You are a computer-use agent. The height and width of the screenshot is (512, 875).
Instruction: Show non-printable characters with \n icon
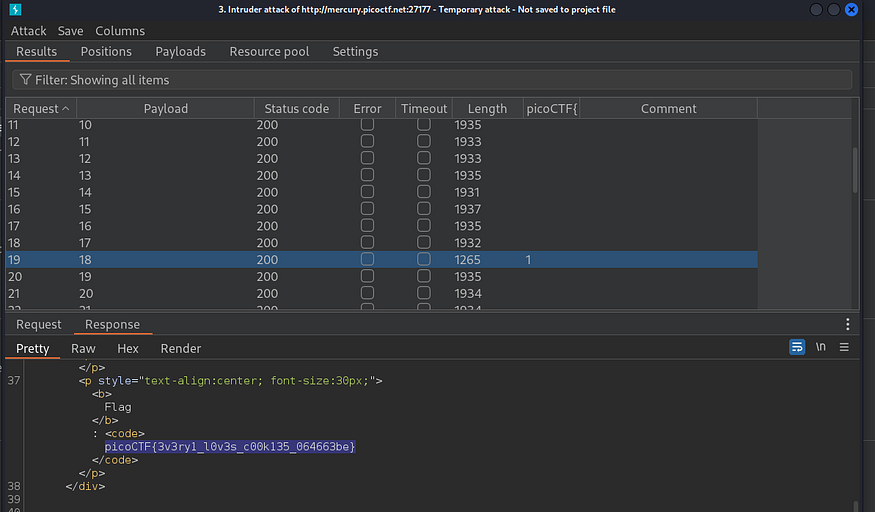tap(821, 347)
